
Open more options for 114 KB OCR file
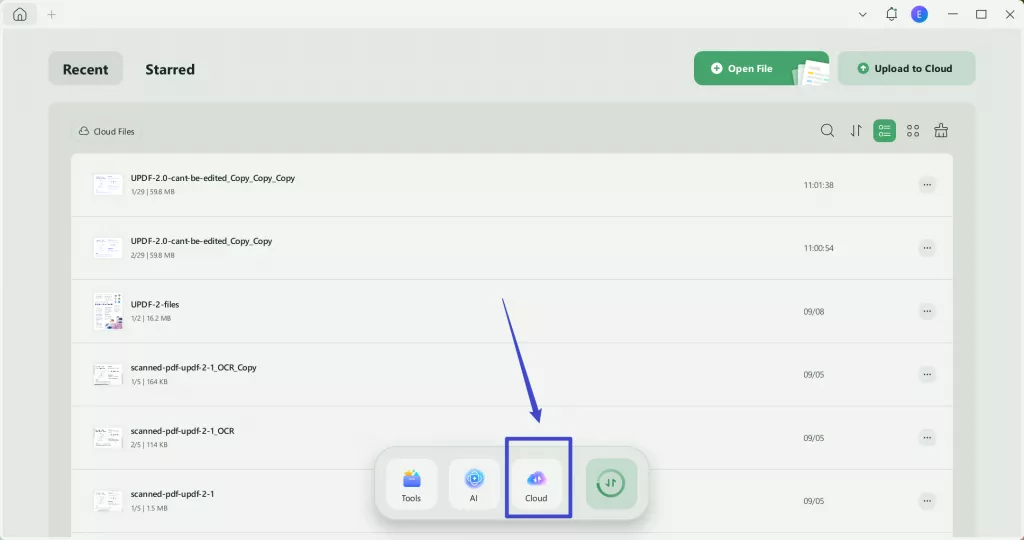(927, 437)
